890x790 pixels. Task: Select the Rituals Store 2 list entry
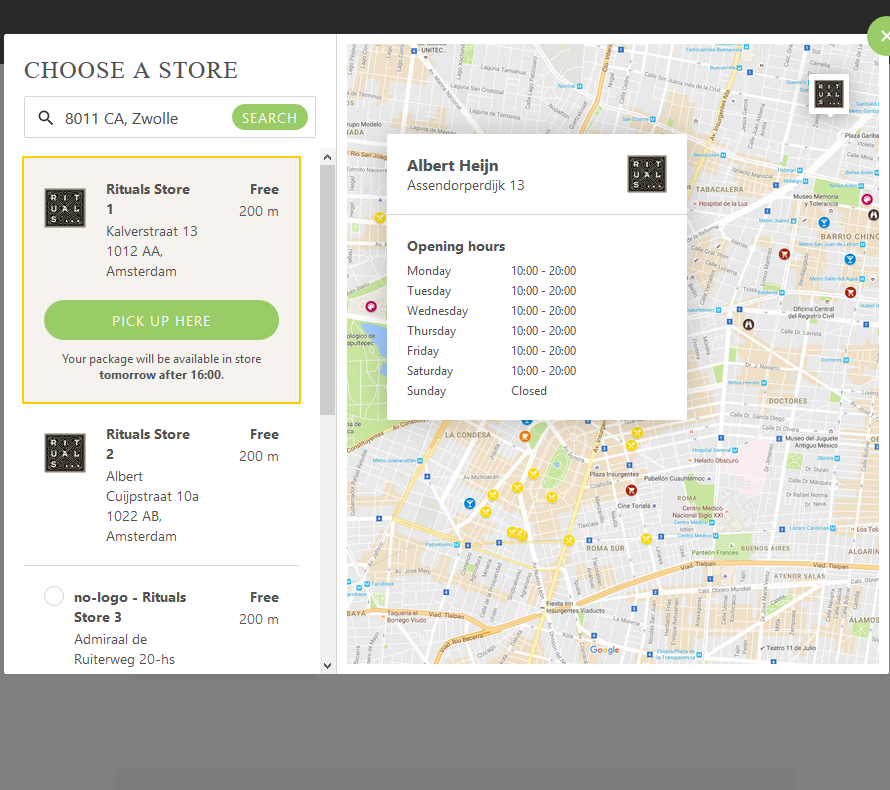(161, 485)
